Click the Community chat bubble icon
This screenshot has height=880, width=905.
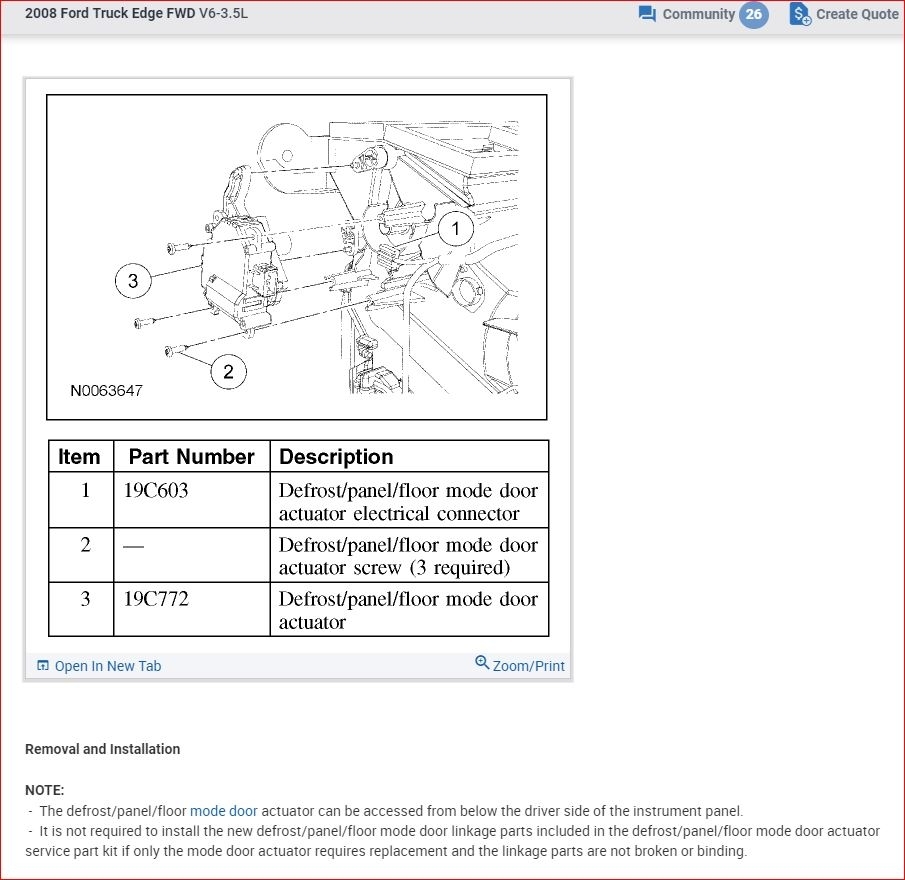[x=647, y=14]
